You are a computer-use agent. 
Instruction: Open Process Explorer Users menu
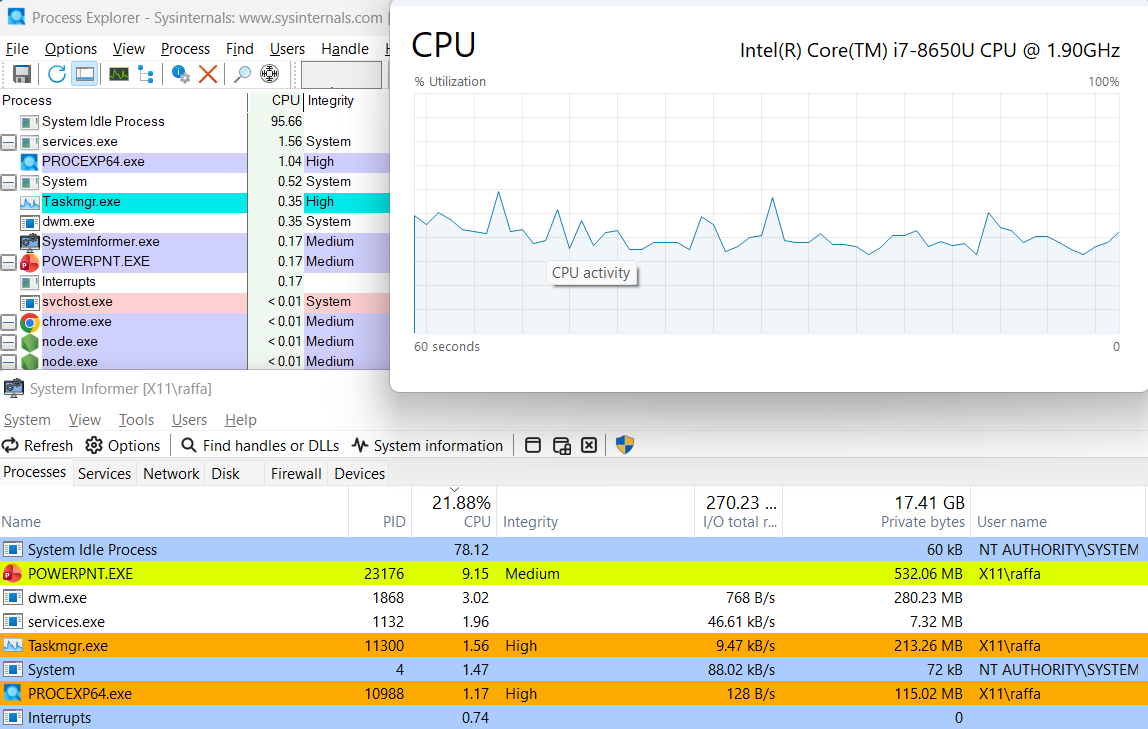point(287,49)
